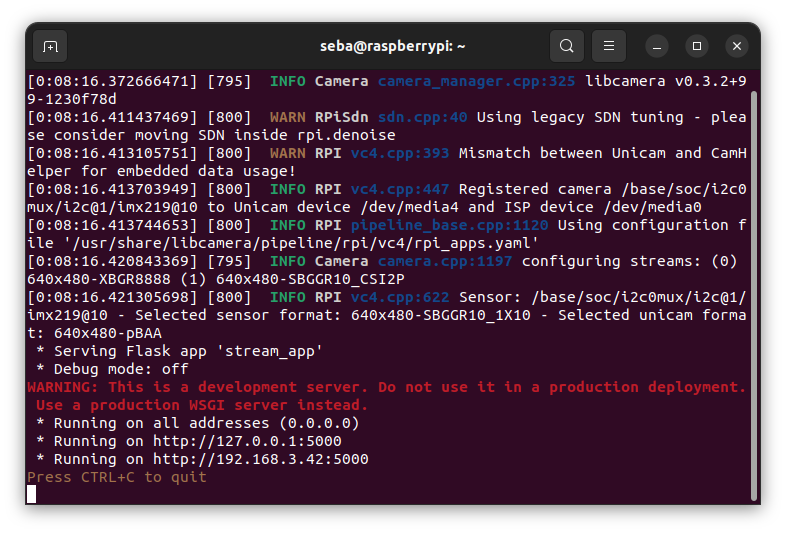Image resolution: width=786 pixels, height=533 pixels.
Task: Click pipeline_base.cpp:1120 source reference
Action: coord(450,226)
